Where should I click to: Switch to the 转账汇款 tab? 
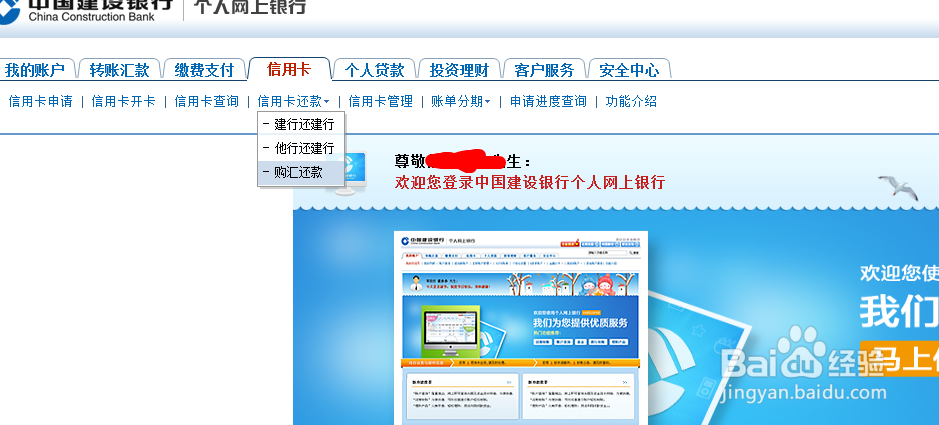(119, 70)
